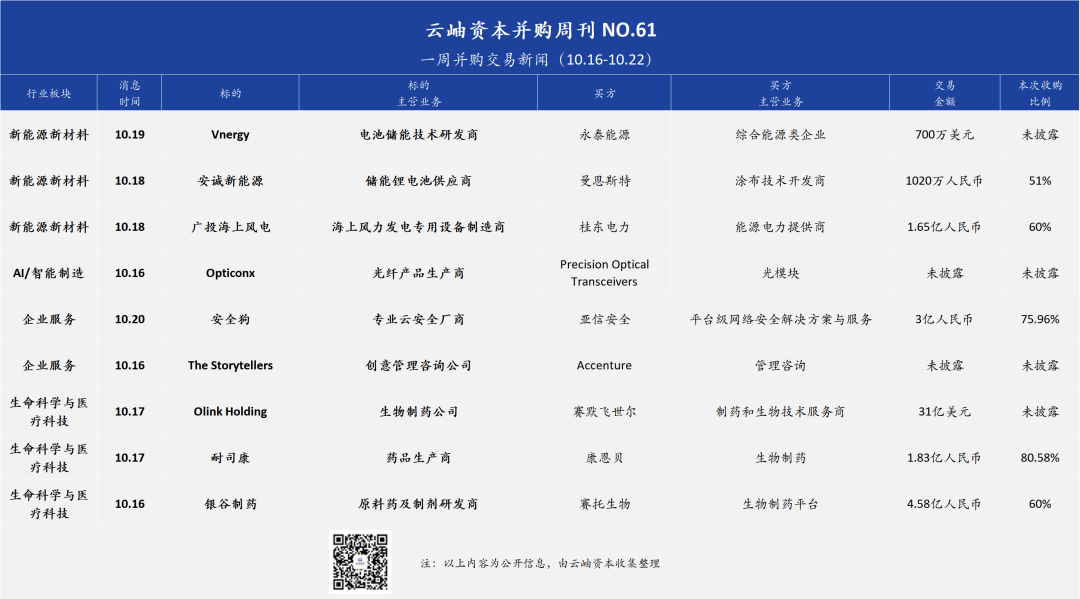
Task: Click the '75.96%' acquisition ratio
Action: coord(1040,319)
